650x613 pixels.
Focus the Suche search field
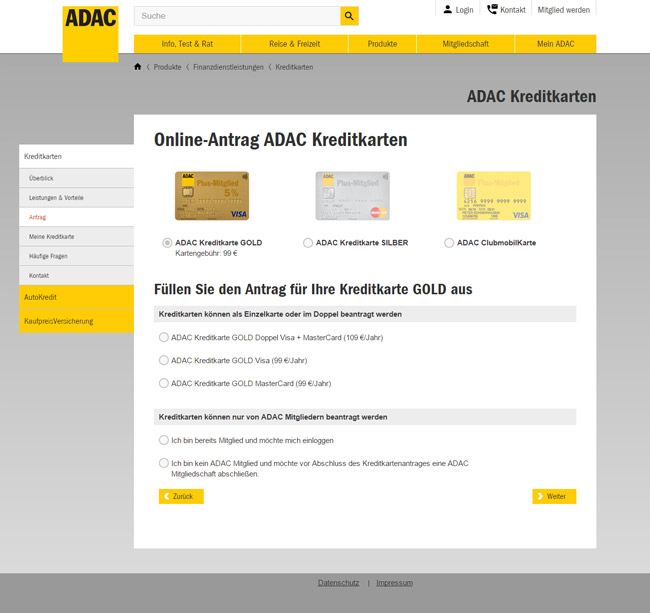click(237, 16)
